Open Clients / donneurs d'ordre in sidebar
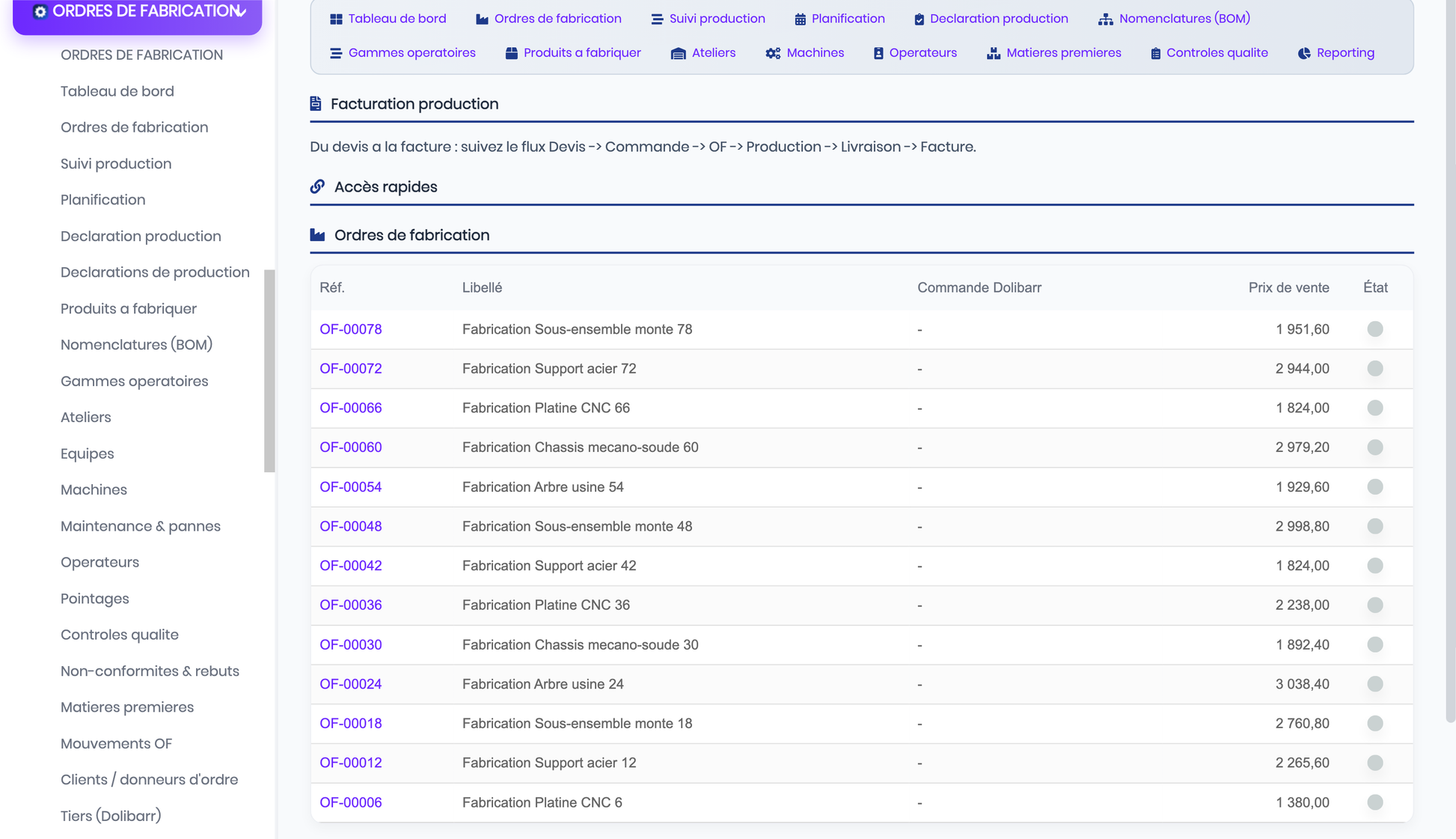Viewport: 1456px width, 839px height. (x=149, y=780)
